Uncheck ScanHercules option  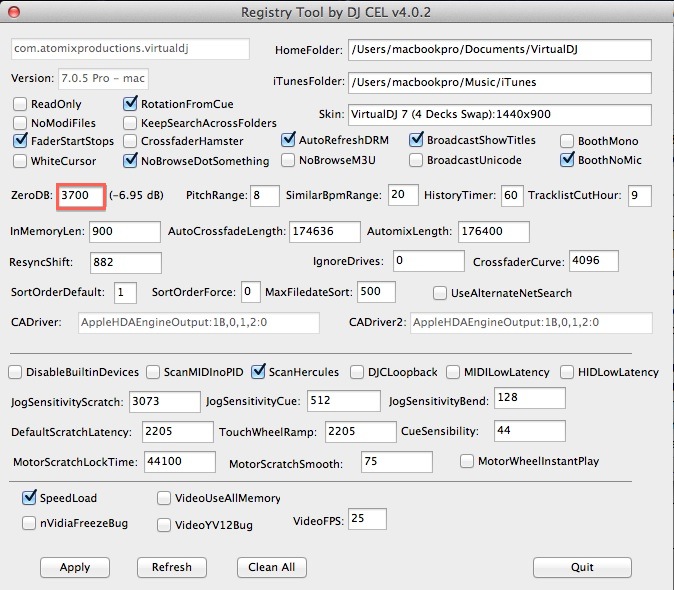point(258,372)
